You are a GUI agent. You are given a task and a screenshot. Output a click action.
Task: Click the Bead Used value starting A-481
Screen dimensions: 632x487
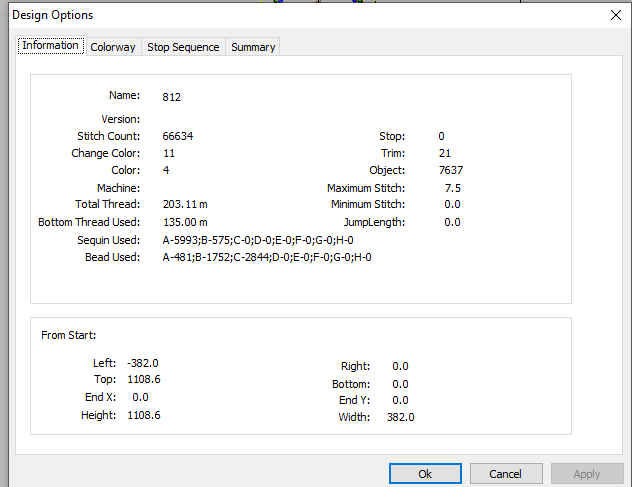(267, 257)
